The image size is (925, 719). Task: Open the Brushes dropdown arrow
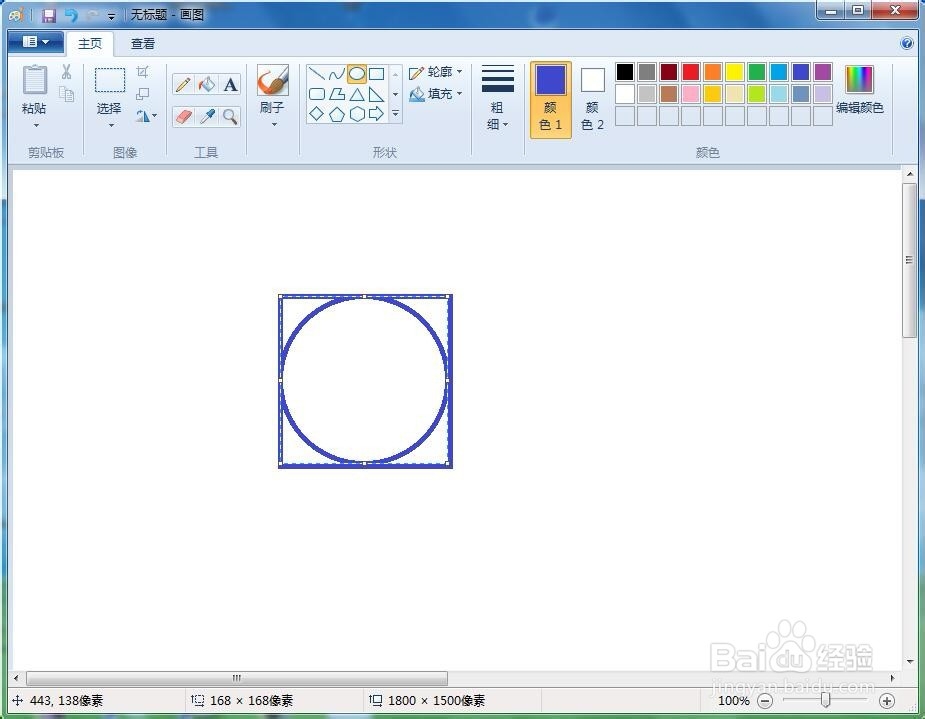click(x=274, y=124)
